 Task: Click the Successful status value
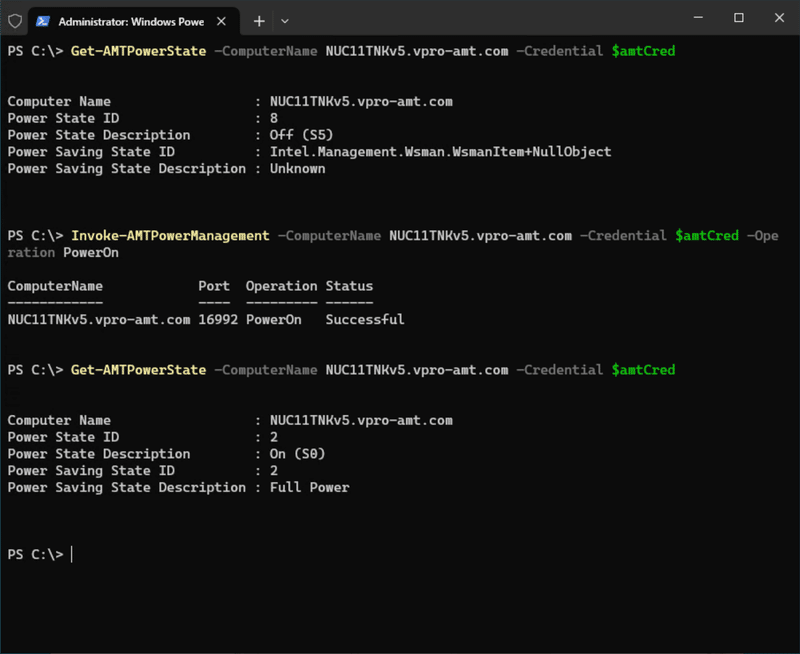click(365, 320)
